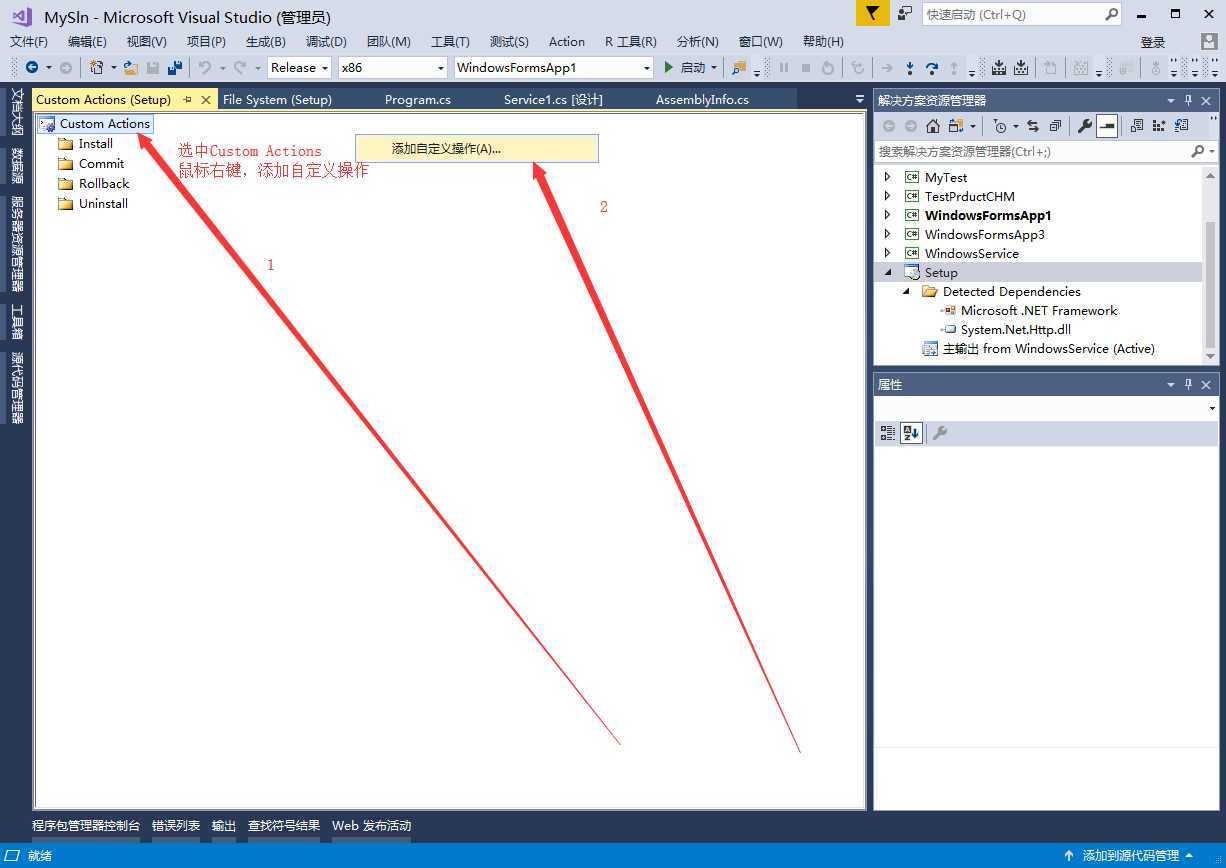Click the feedback icon beside quick launch

coord(905,14)
